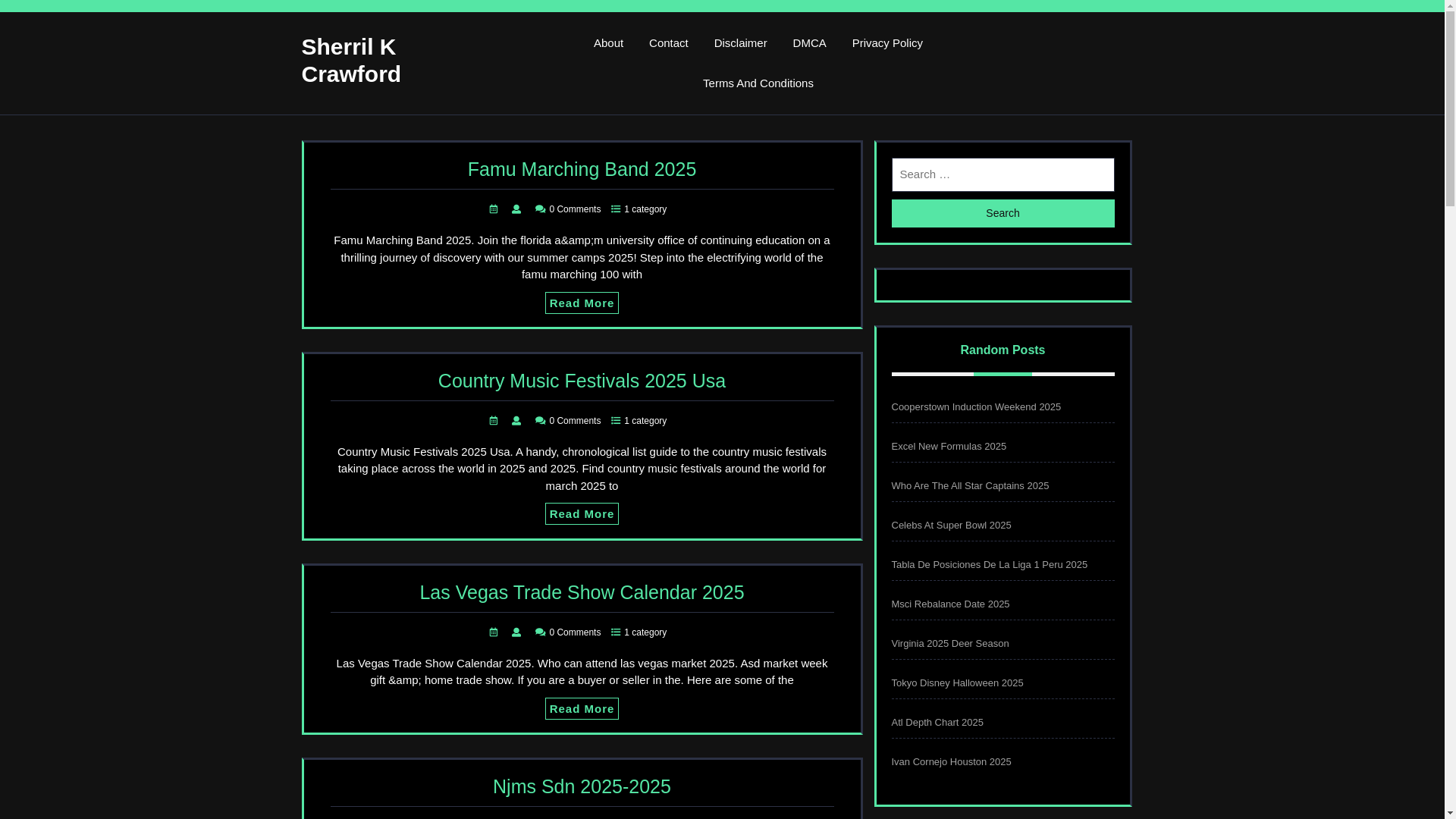Click 0 Comments on Las Vegas Trade Show post
Image resolution: width=1456 pixels, height=819 pixels.
(x=575, y=632)
